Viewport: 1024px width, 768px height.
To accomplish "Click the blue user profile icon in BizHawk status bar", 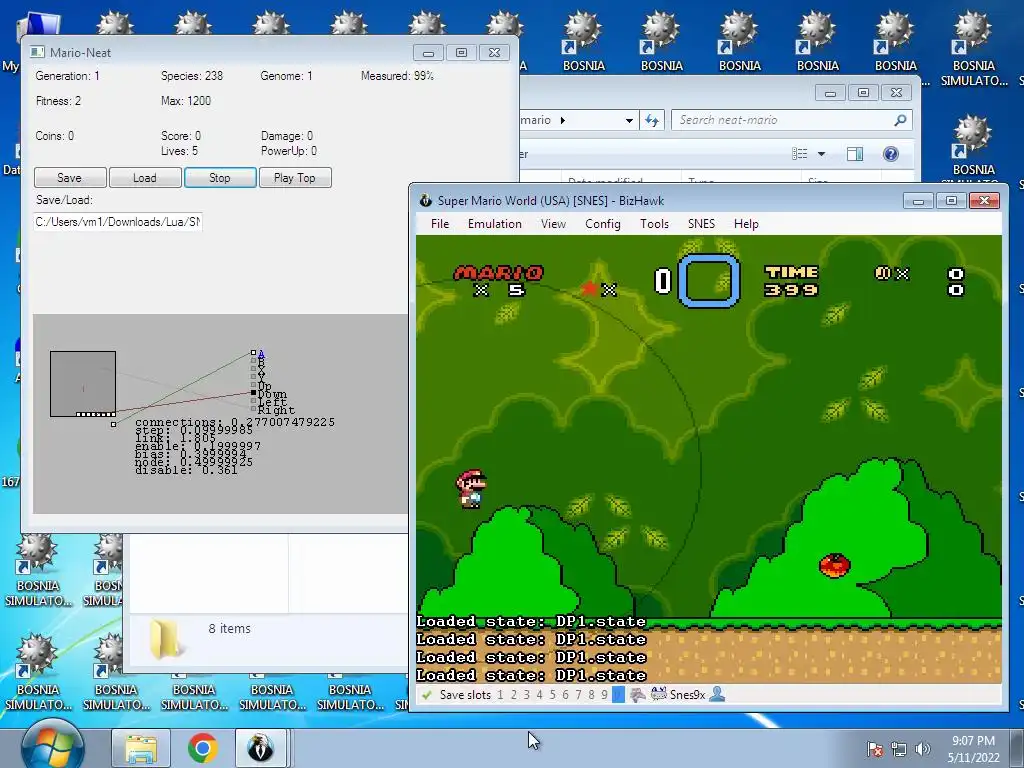I will [x=717, y=694].
